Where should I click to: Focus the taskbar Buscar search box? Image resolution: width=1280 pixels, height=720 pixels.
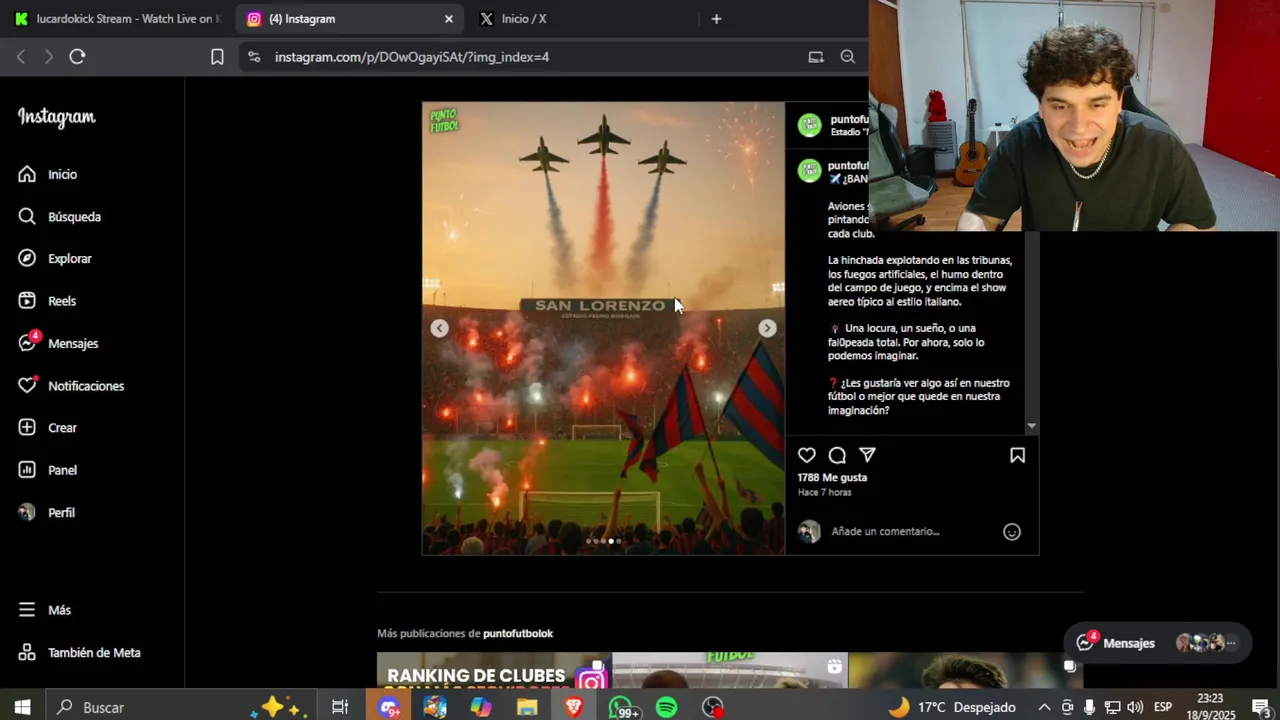(x=180, y=707)
